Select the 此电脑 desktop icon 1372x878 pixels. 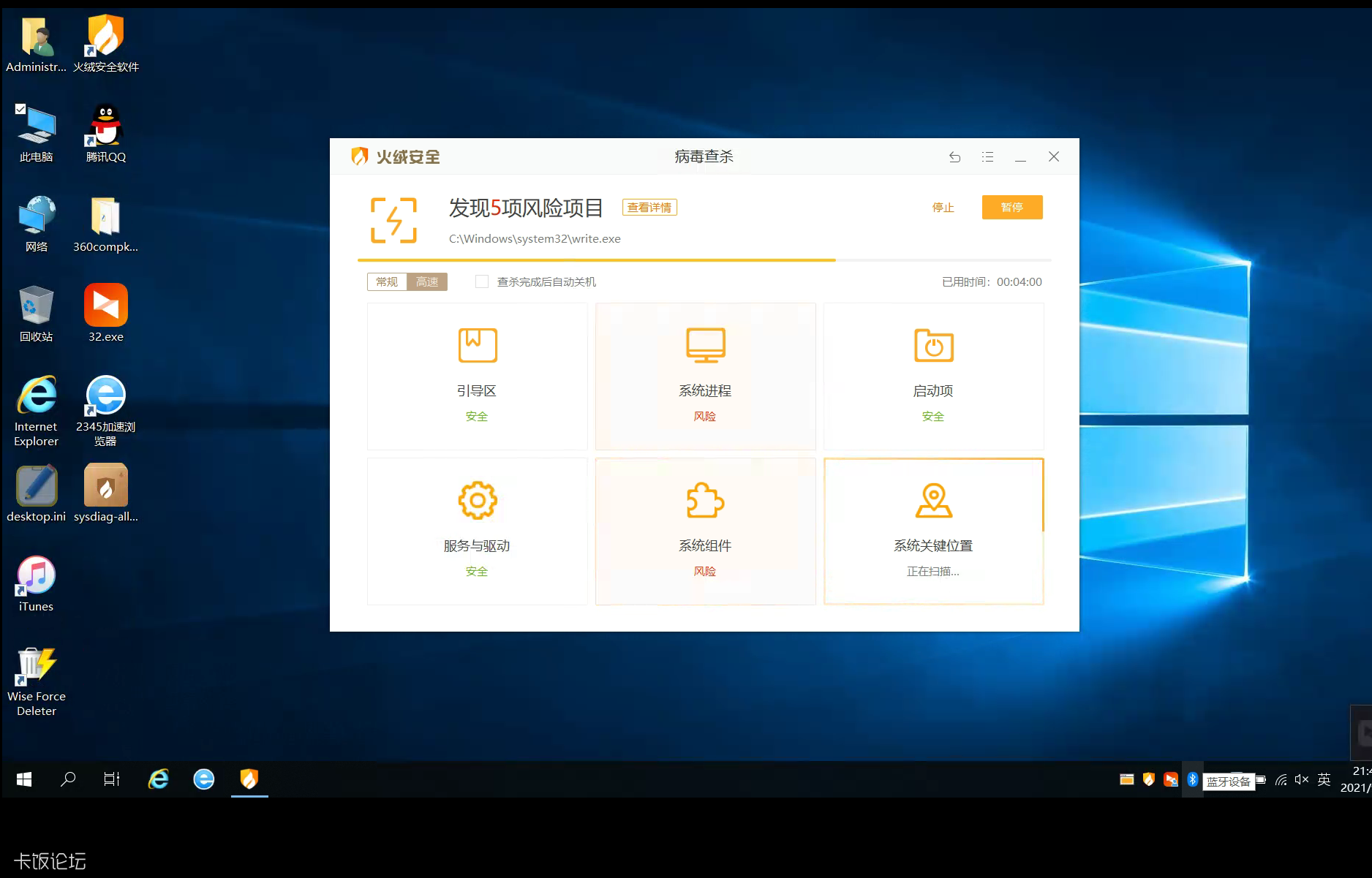pos(36,134)
